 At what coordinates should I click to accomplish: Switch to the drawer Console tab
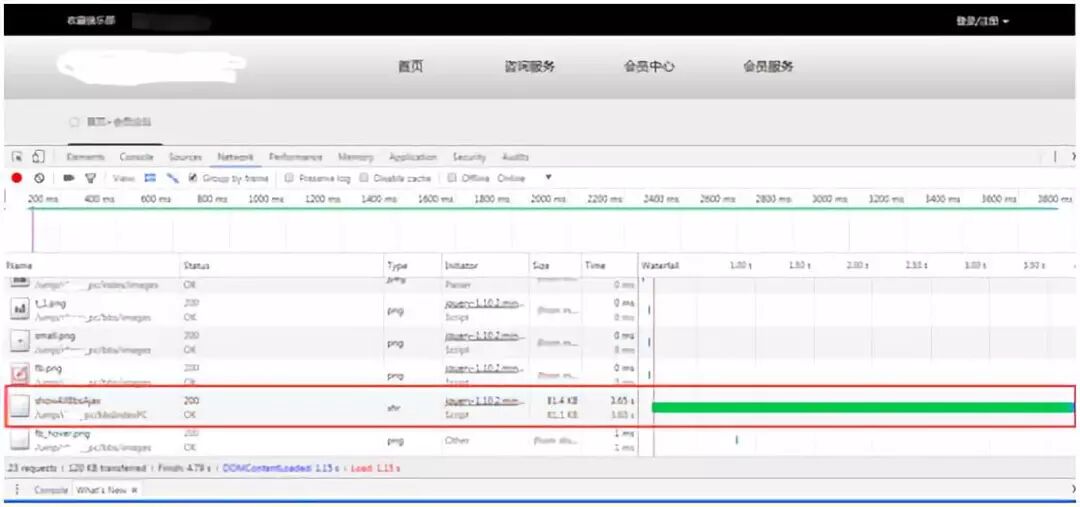coord(51,490)
